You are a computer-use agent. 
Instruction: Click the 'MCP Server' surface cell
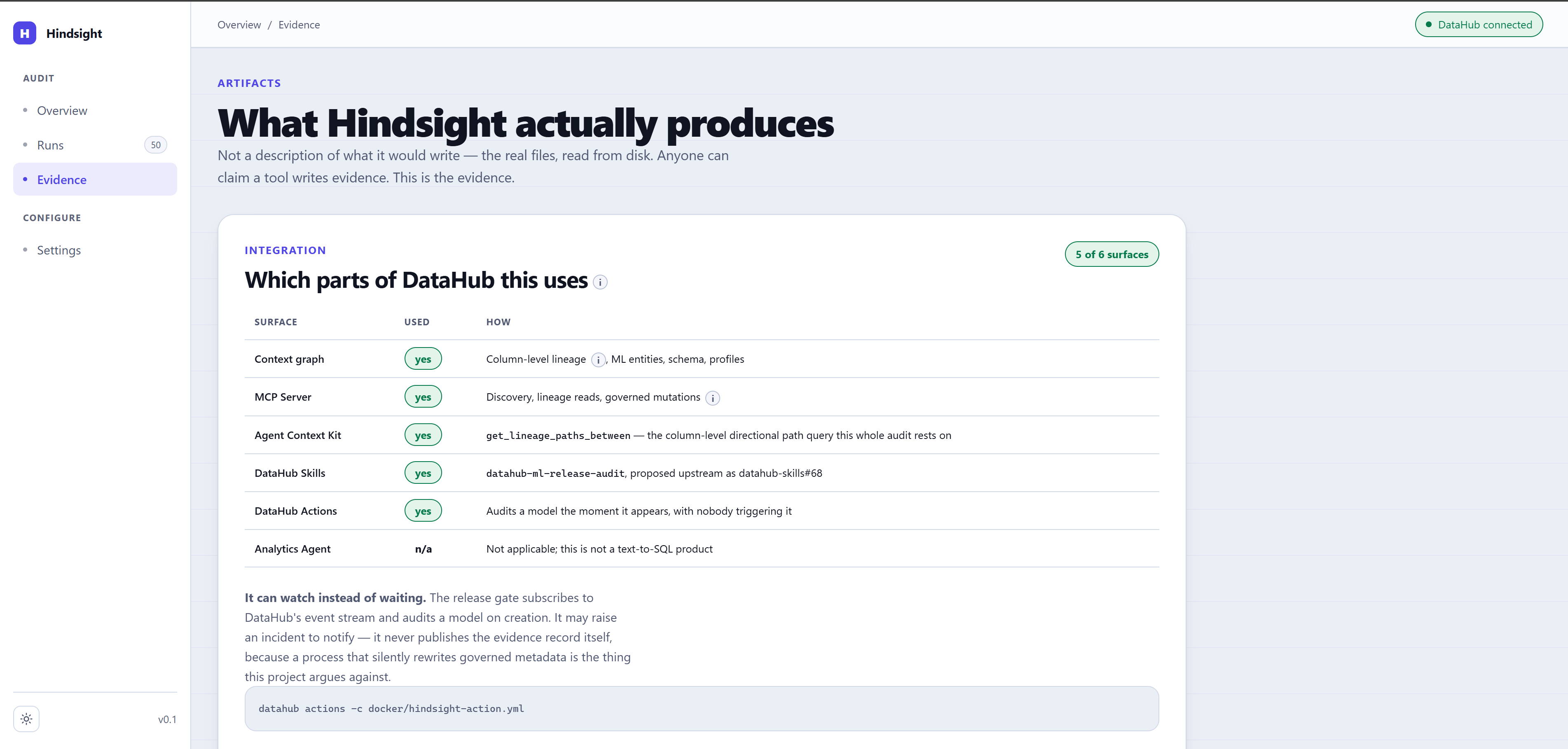(283, 397)
